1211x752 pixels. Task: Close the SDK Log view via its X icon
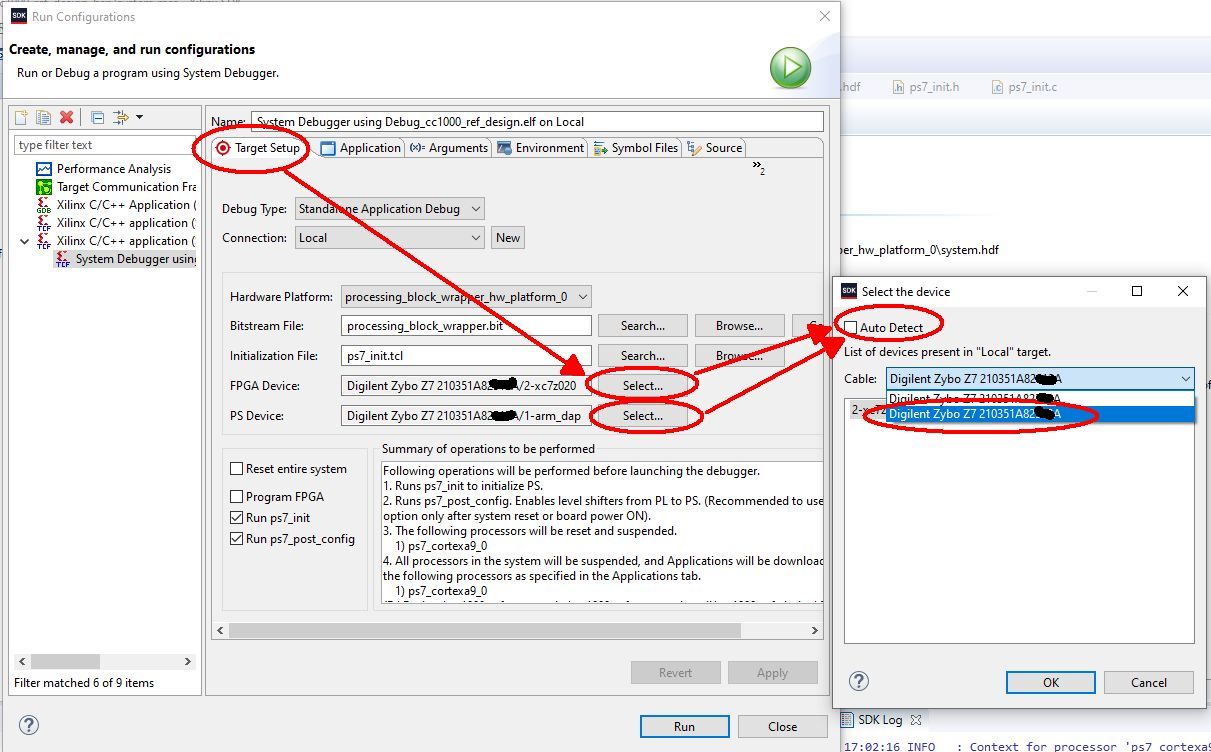click(915, 720)
